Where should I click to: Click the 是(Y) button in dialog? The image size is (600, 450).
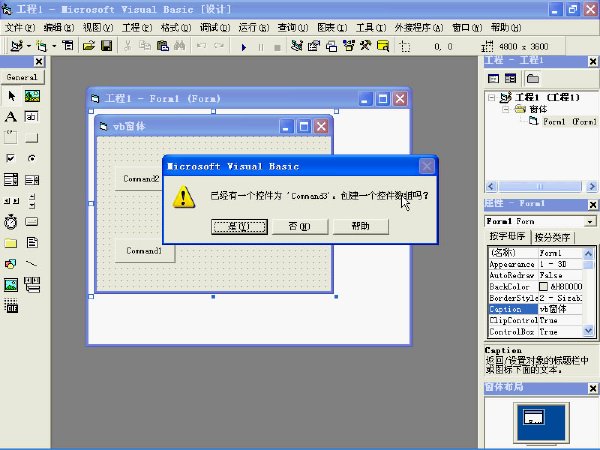[x=240, y=227]
